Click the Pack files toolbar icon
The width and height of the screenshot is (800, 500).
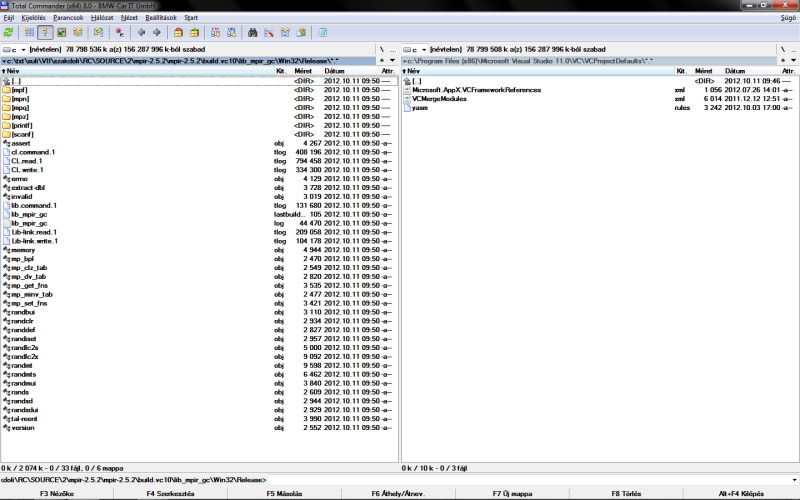click(178, 32)
